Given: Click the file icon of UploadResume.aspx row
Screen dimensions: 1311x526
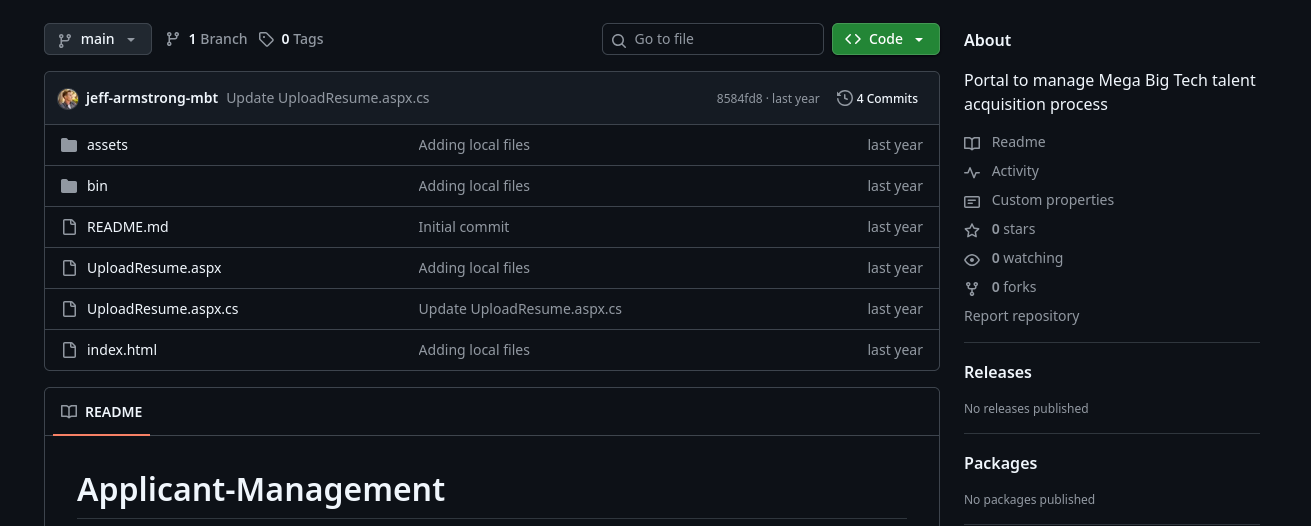Looking at the screenshot, I should tap(69, 268).
